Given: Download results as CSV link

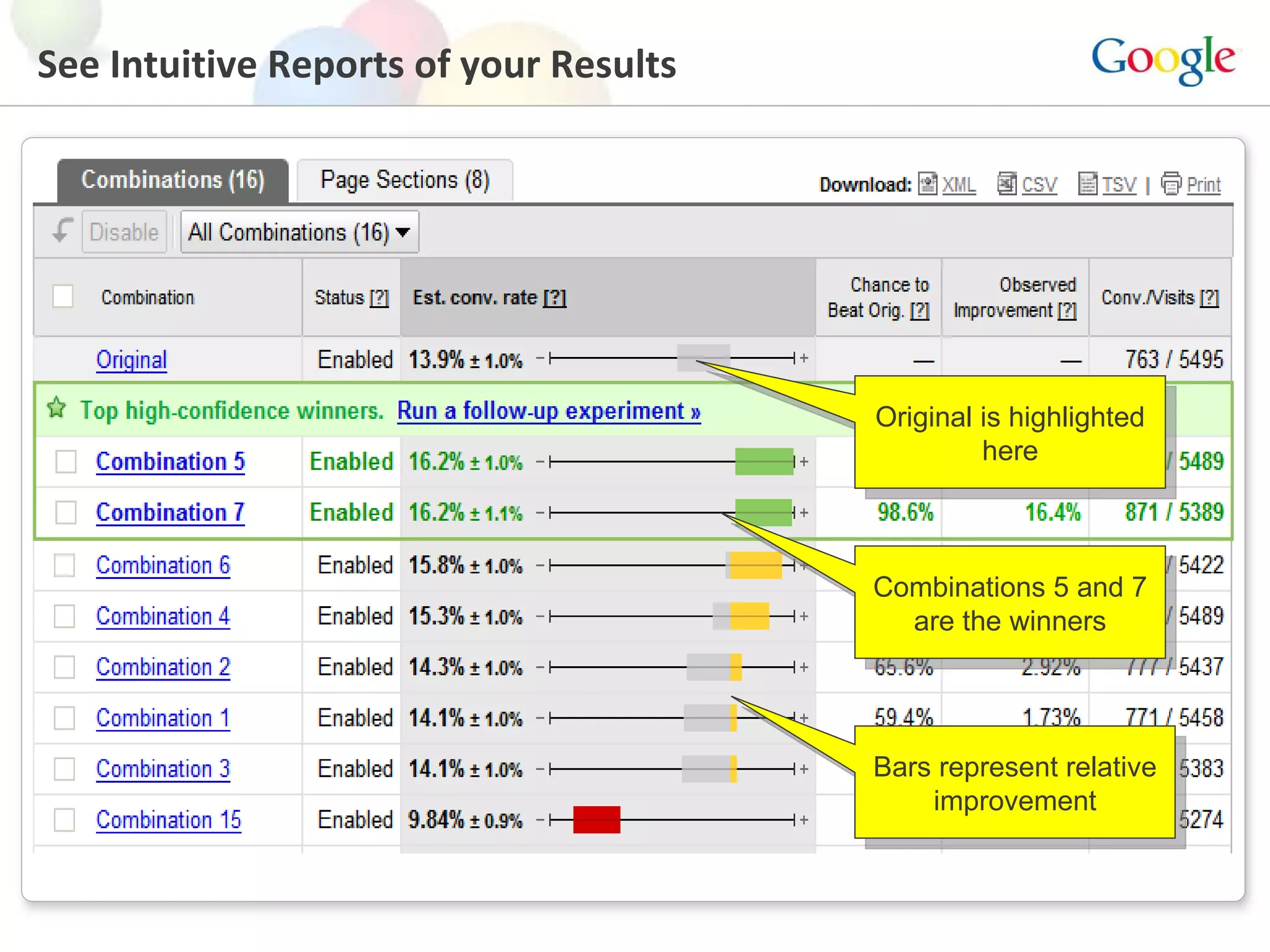Looking at the screenshot, I should 1039,185.
